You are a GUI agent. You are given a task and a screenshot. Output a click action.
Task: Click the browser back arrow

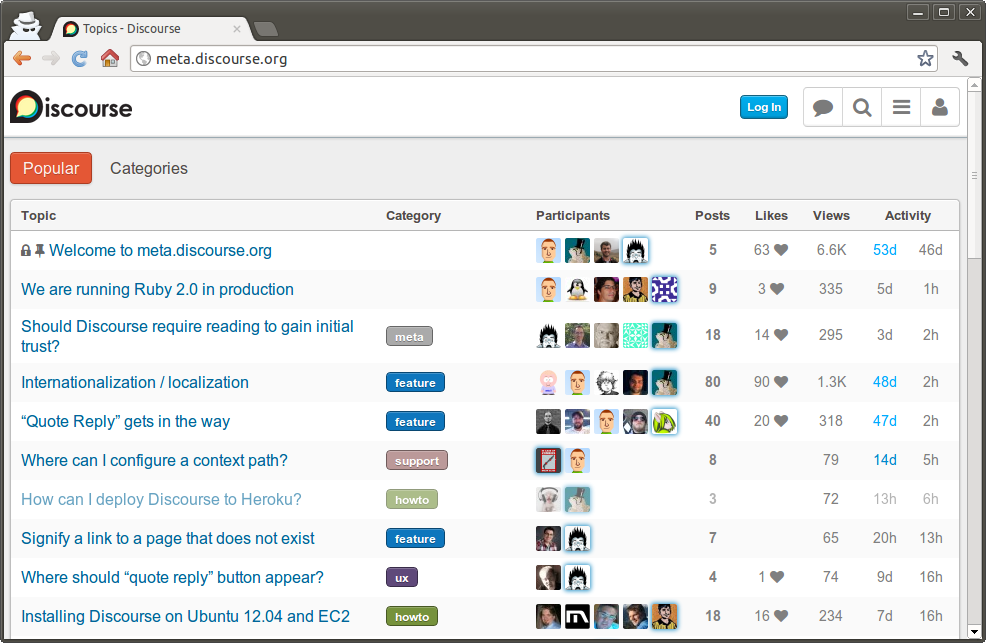[22, 59]
